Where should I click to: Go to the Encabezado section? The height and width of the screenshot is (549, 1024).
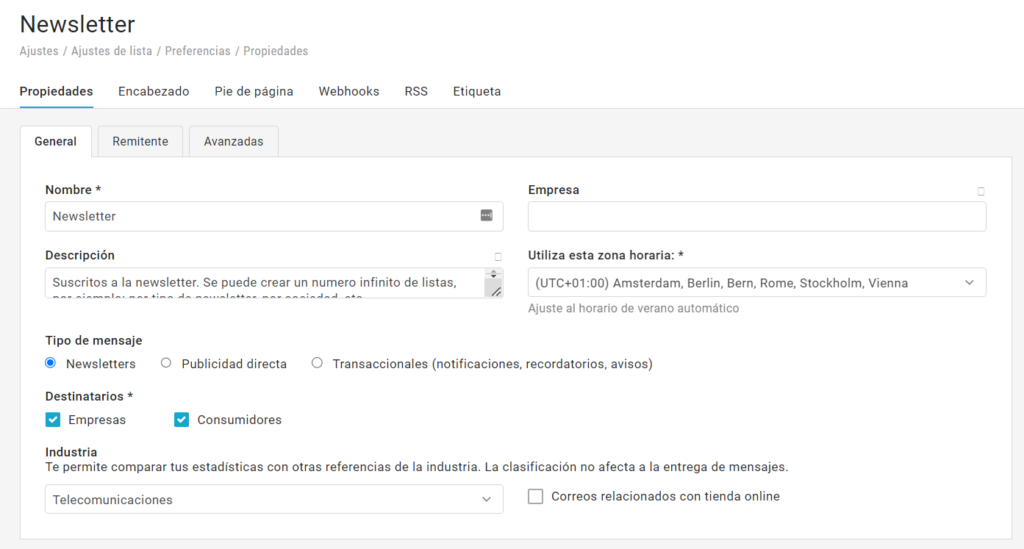[x=153, y=91]
